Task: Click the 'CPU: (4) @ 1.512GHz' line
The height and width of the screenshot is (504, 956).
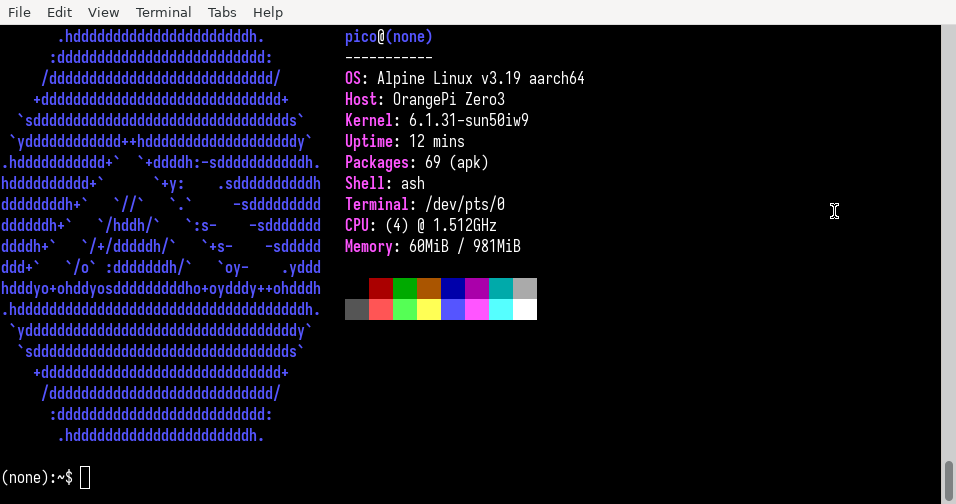Action: point(421,225)
